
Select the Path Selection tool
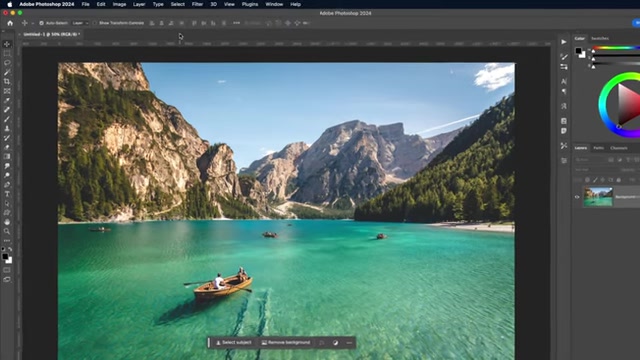[x=7, y=204]
